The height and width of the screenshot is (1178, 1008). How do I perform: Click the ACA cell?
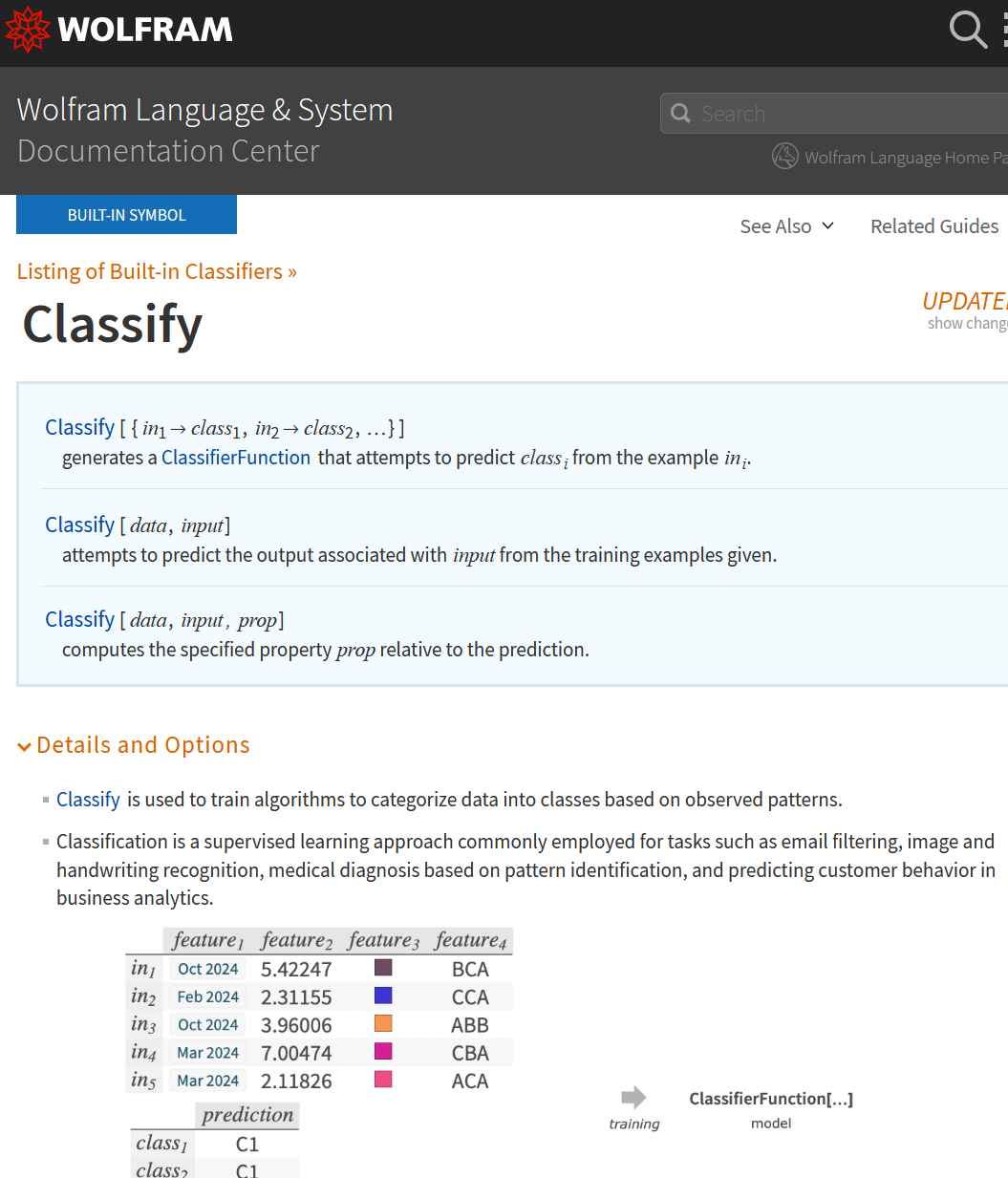(x=470, y=1082)
